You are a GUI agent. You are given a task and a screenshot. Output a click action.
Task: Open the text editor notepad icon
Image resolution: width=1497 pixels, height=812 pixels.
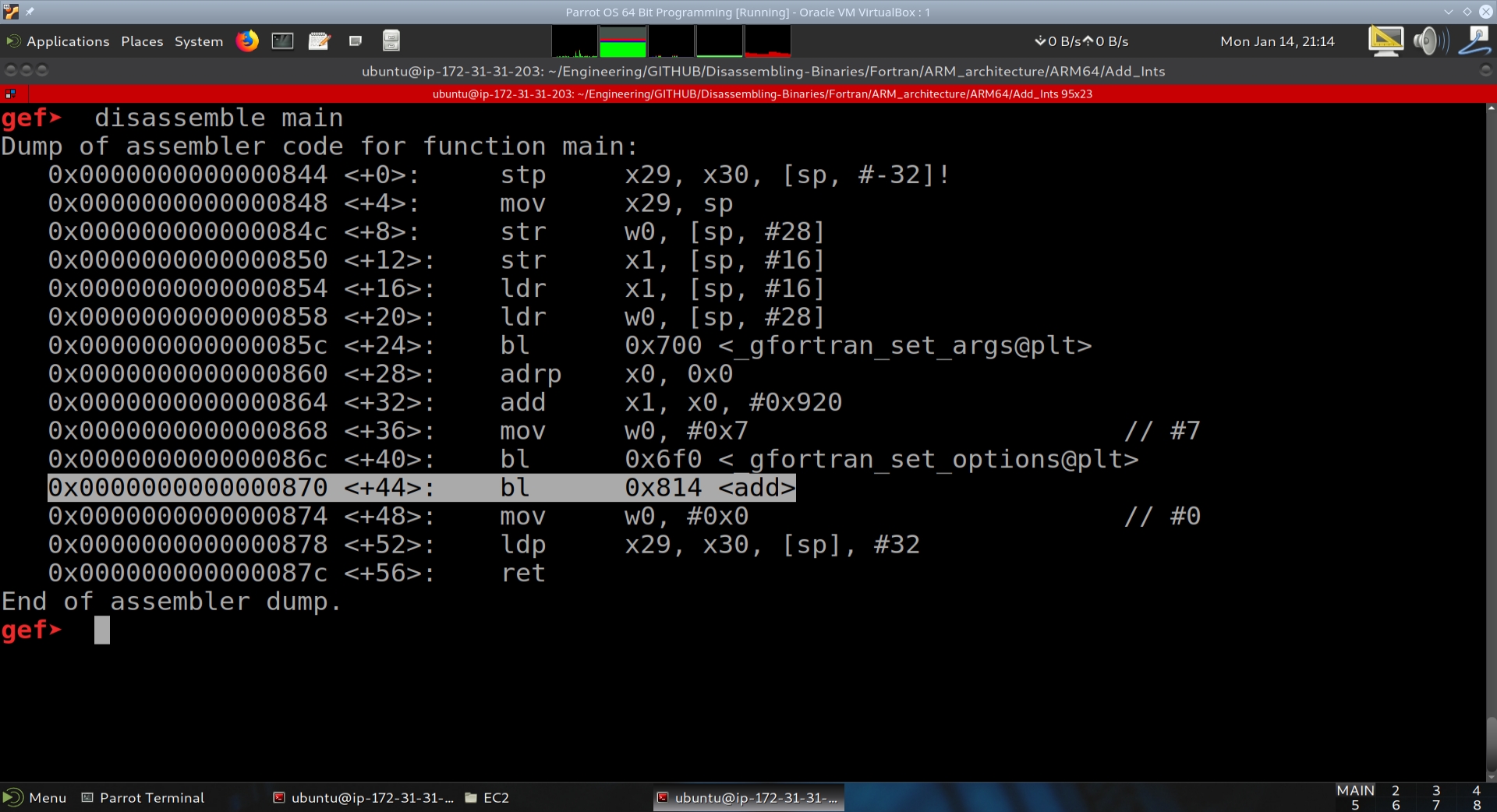point(319,41)
